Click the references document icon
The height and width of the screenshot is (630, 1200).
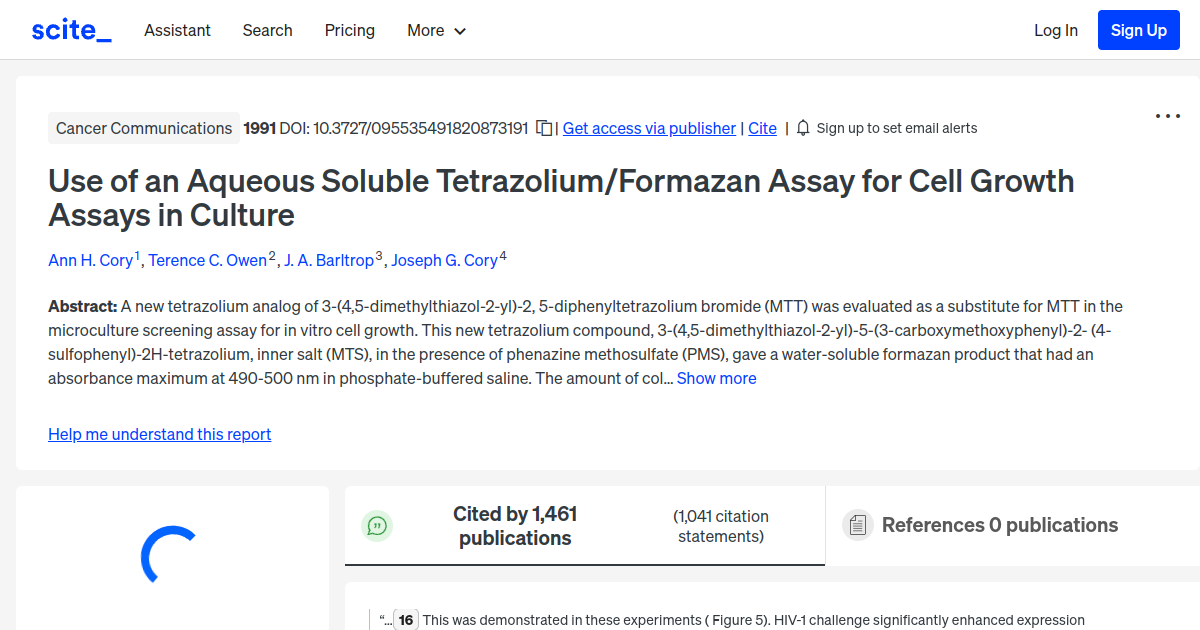[857, 524]
